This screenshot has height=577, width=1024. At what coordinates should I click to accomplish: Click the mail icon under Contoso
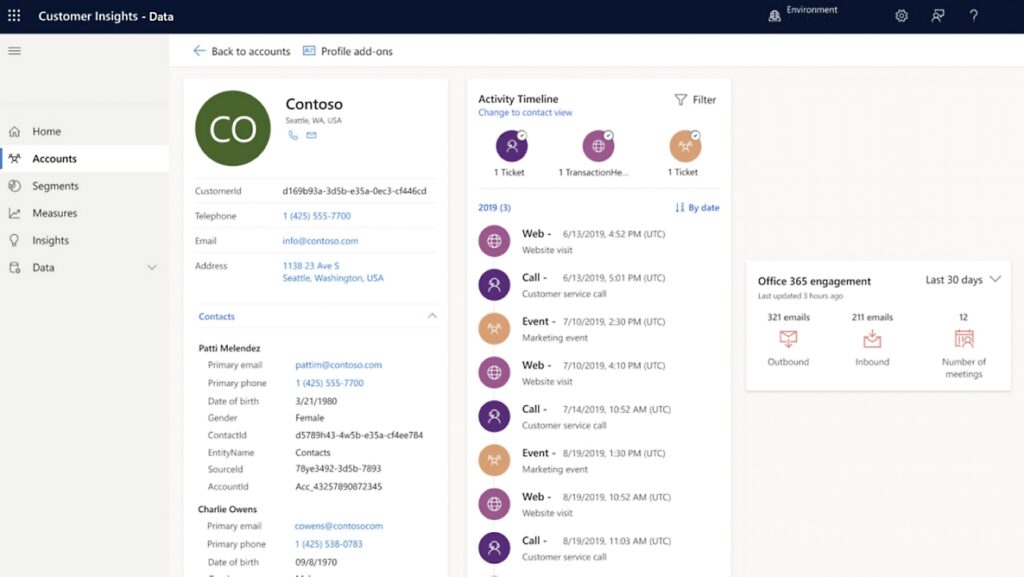(311, 135)
